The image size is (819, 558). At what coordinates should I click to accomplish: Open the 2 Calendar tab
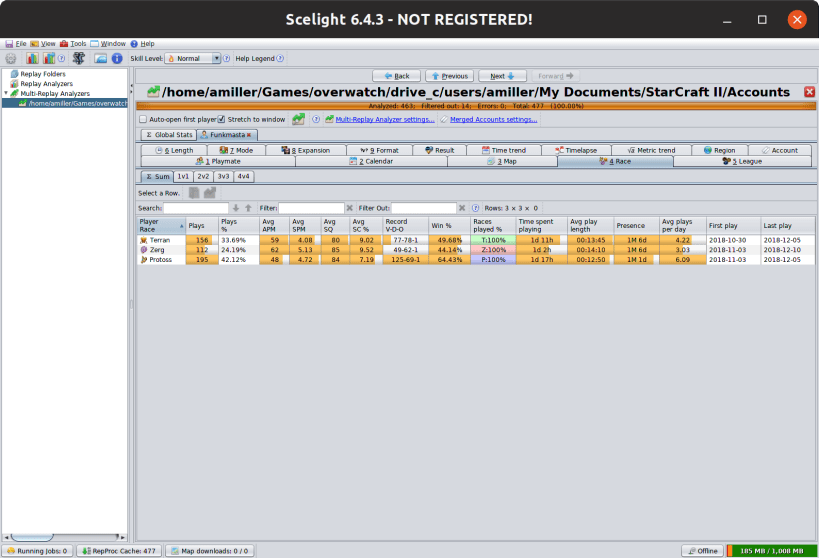(x=371, y=161)
